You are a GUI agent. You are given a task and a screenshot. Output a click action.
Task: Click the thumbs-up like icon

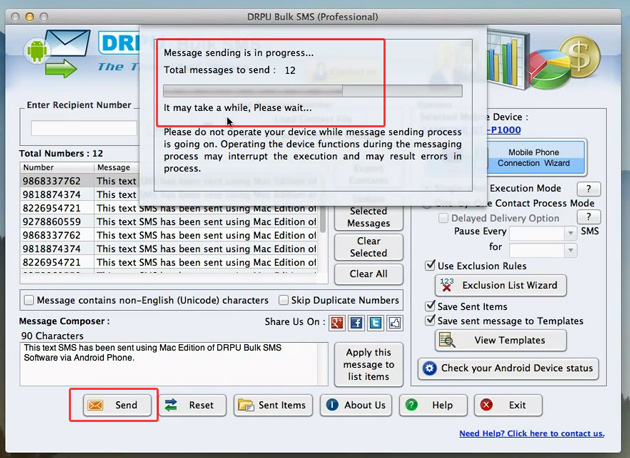click(x=395, y=323)
